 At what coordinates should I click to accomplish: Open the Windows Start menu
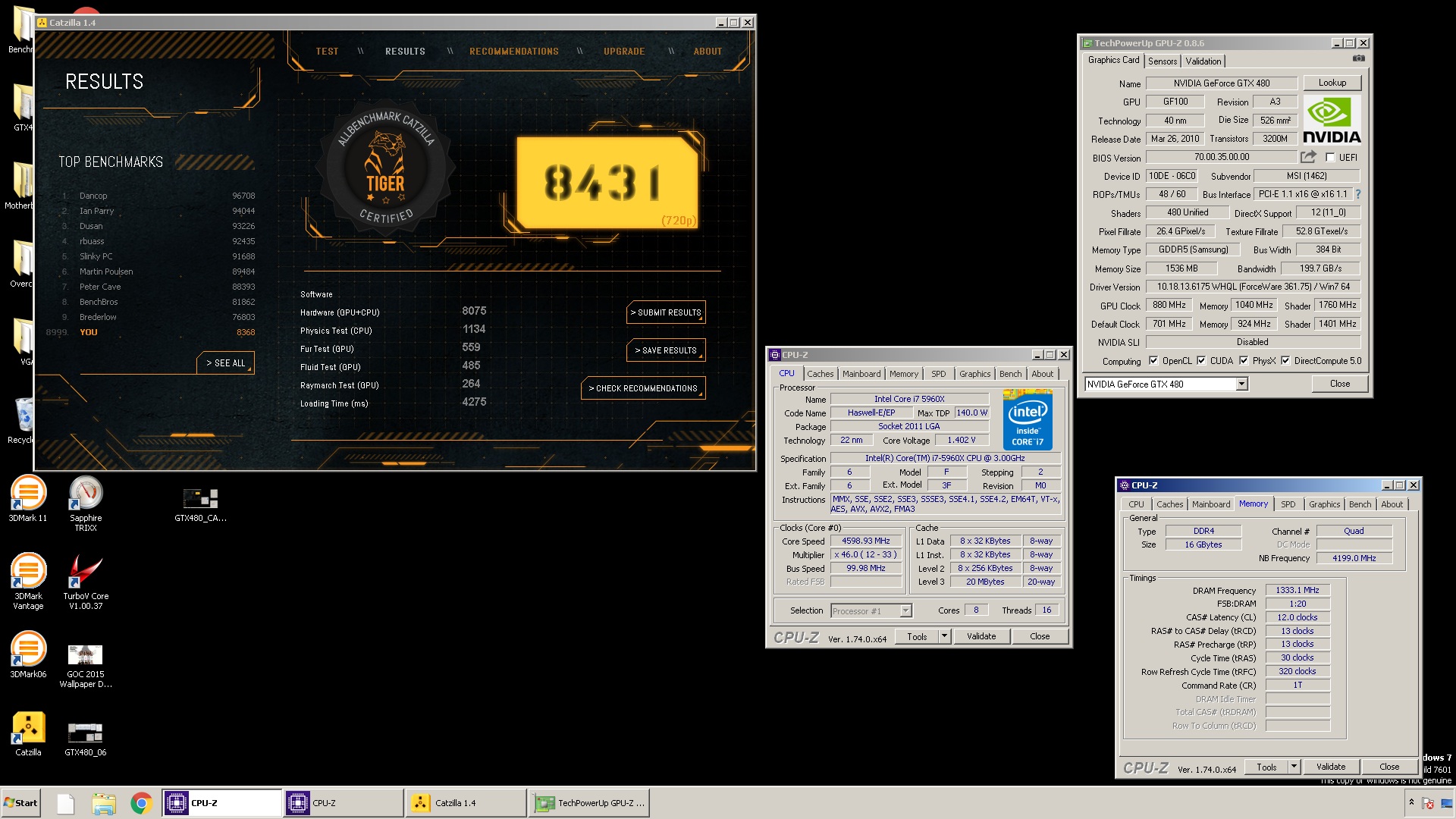[x=20, y=803]
